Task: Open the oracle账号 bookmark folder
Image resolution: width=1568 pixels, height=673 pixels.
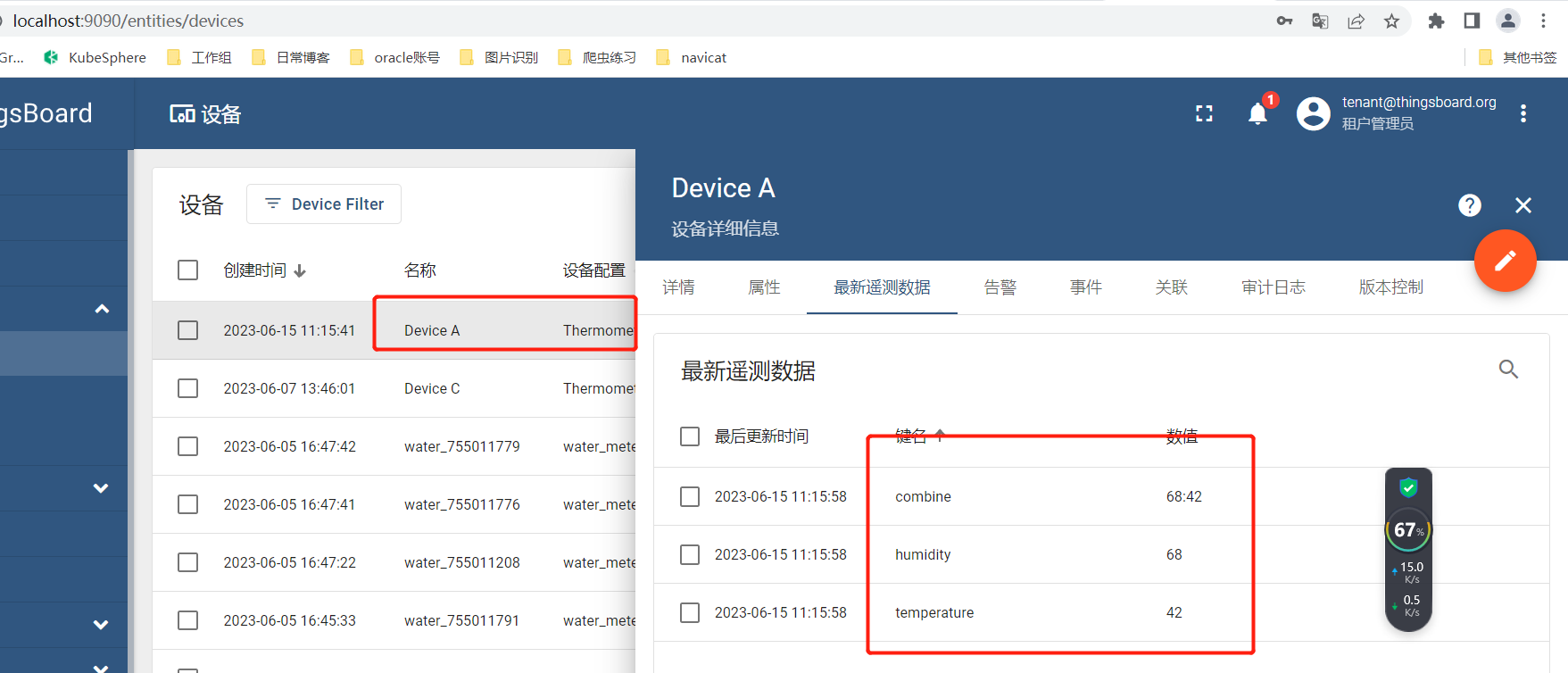Action: [x=394, y=57]
